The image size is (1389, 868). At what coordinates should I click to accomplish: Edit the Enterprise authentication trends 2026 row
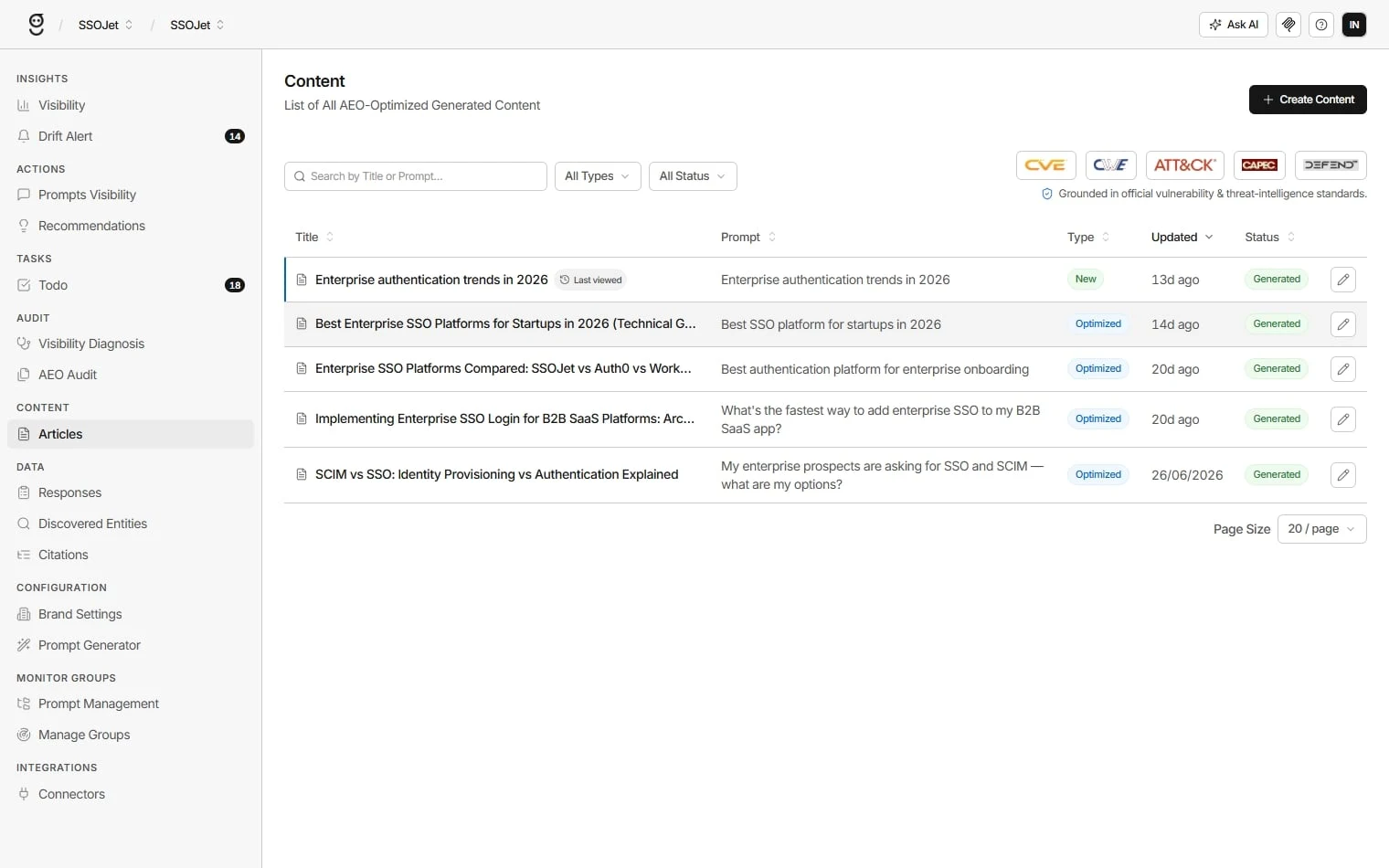coord(1342,280)
